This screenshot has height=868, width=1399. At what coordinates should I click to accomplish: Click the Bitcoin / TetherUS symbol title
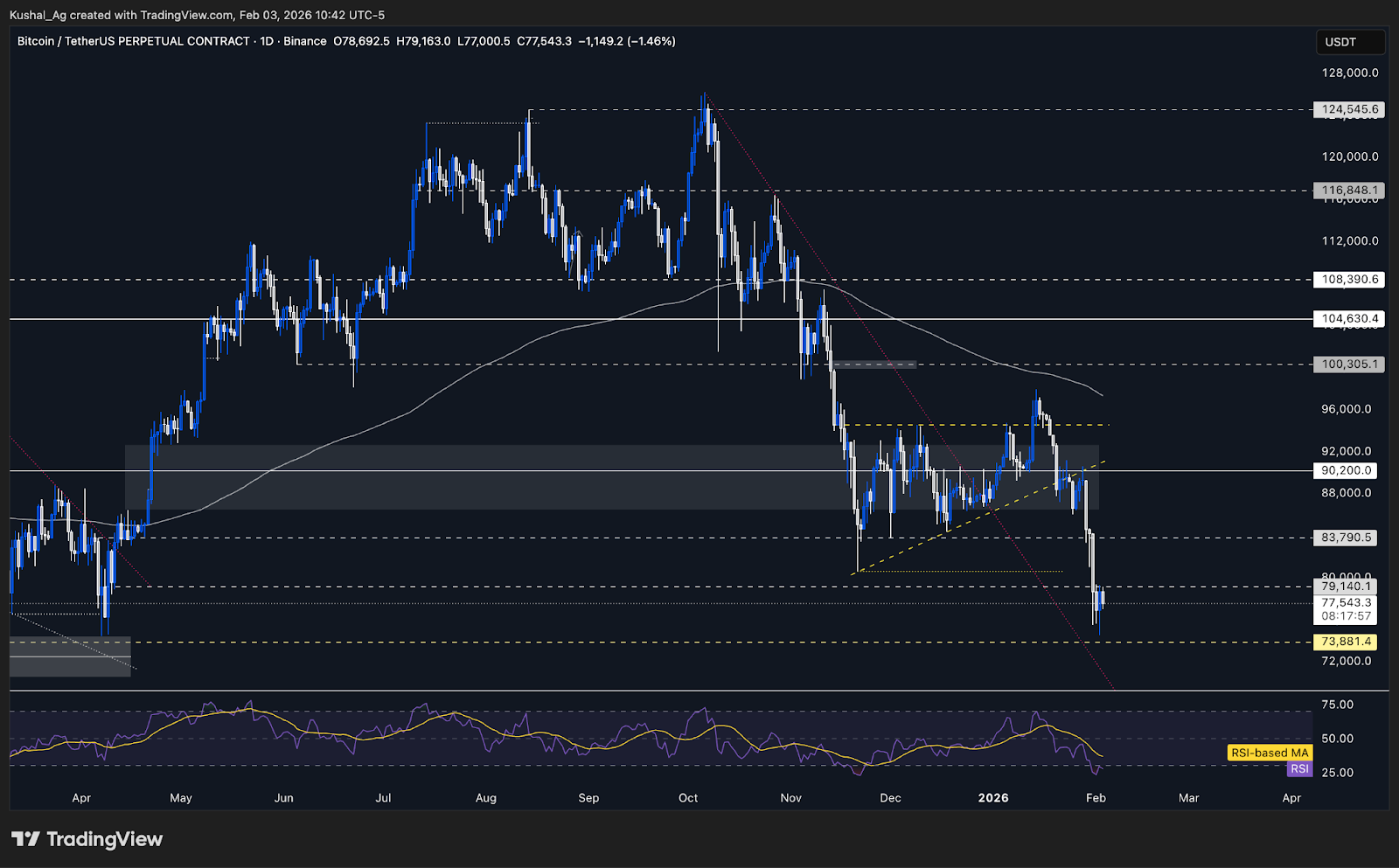[x=133, y=41]
